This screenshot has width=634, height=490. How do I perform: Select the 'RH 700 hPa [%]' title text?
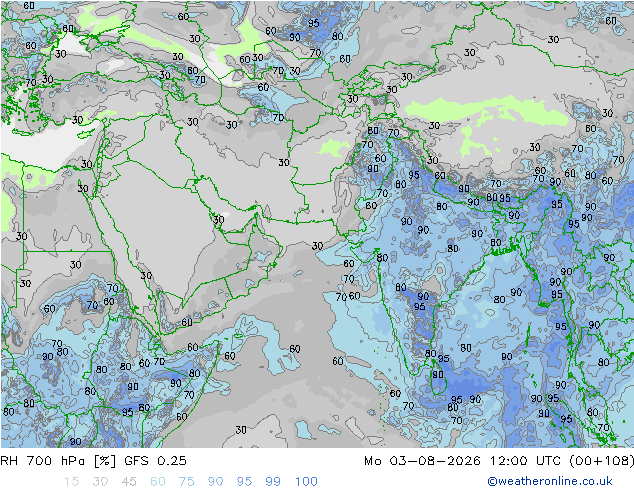coord(58,461)
